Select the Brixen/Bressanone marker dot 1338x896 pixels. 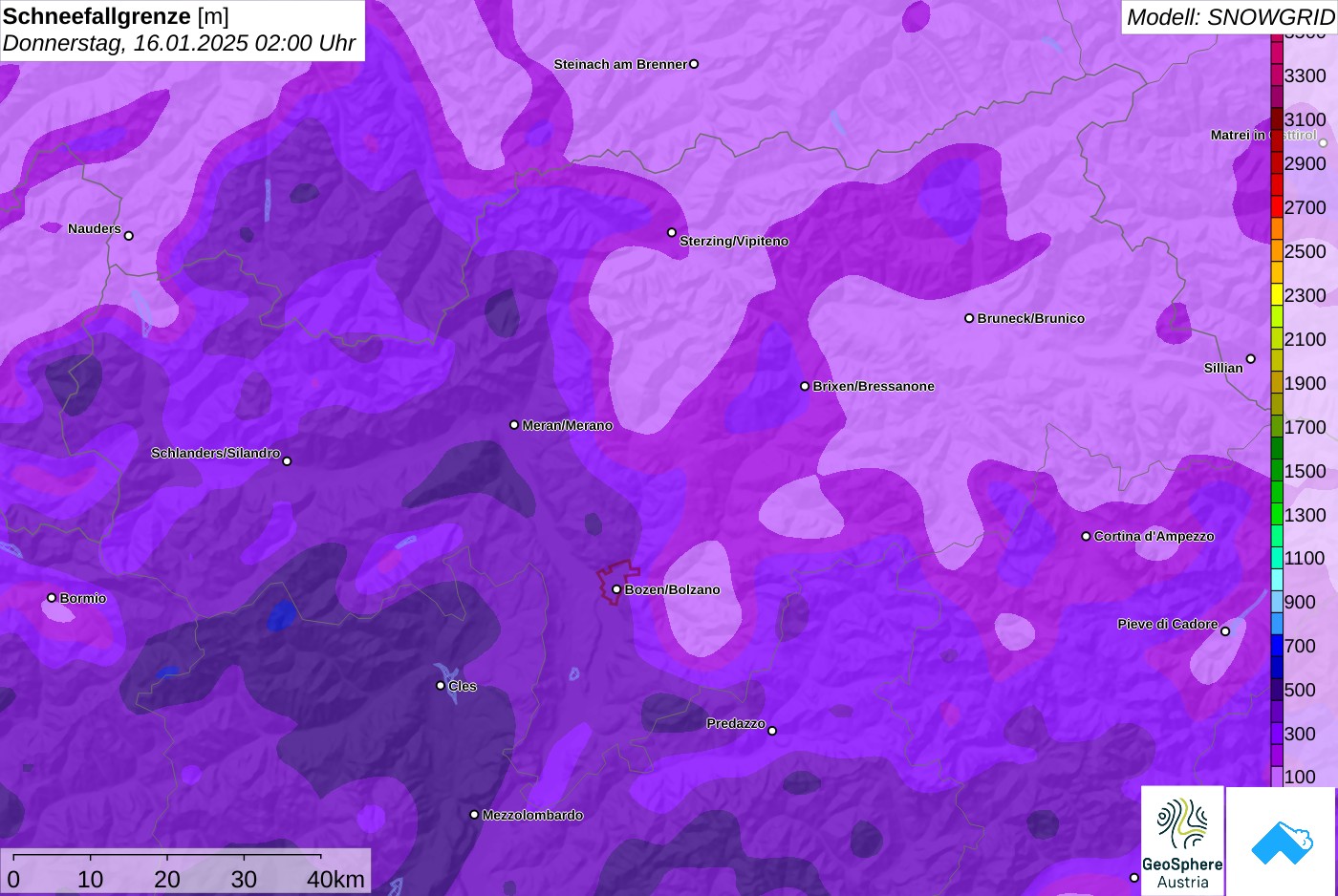point(805,386)
